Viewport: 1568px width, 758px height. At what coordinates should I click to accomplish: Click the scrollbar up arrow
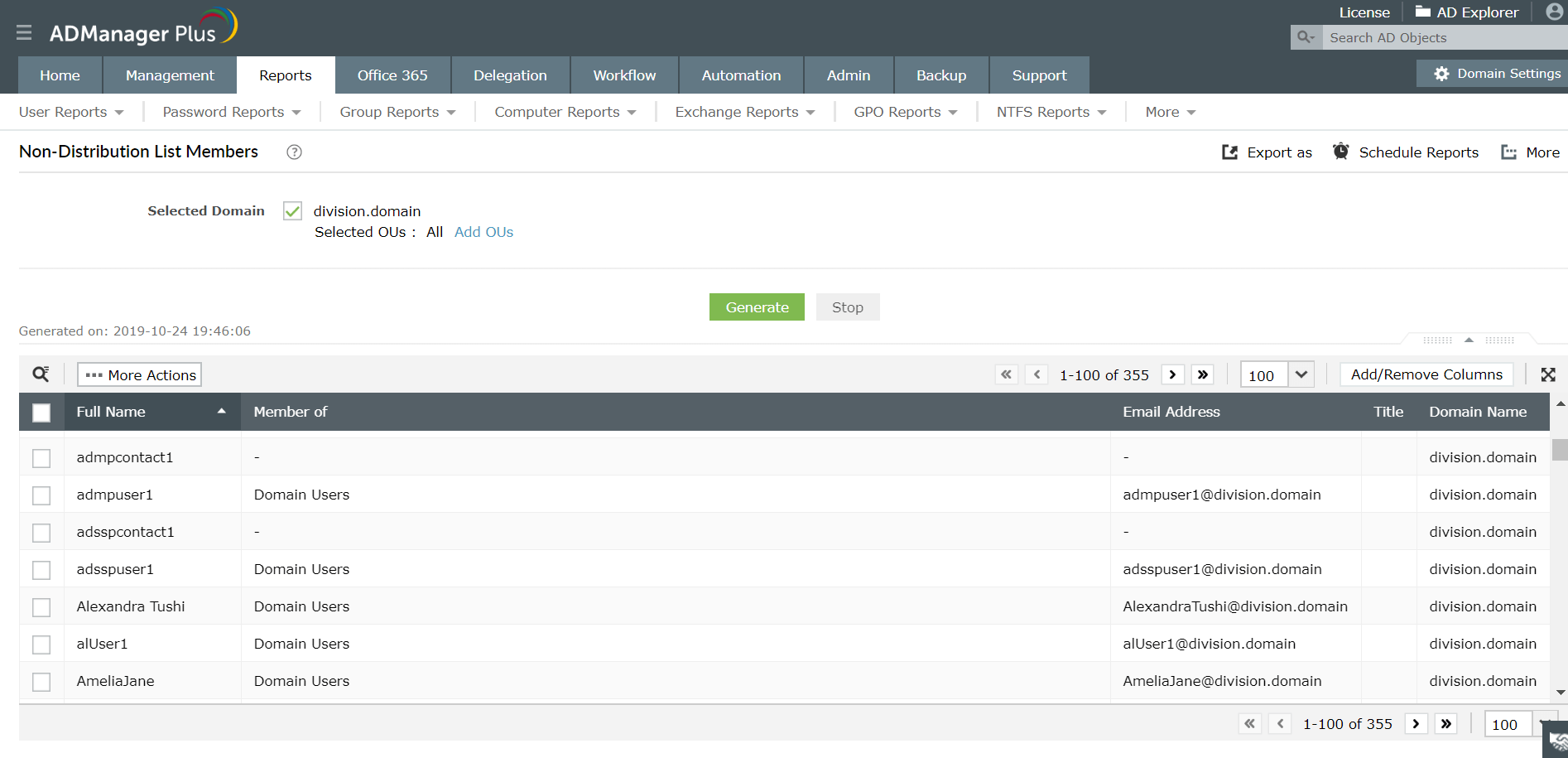tap(1561, 404)
